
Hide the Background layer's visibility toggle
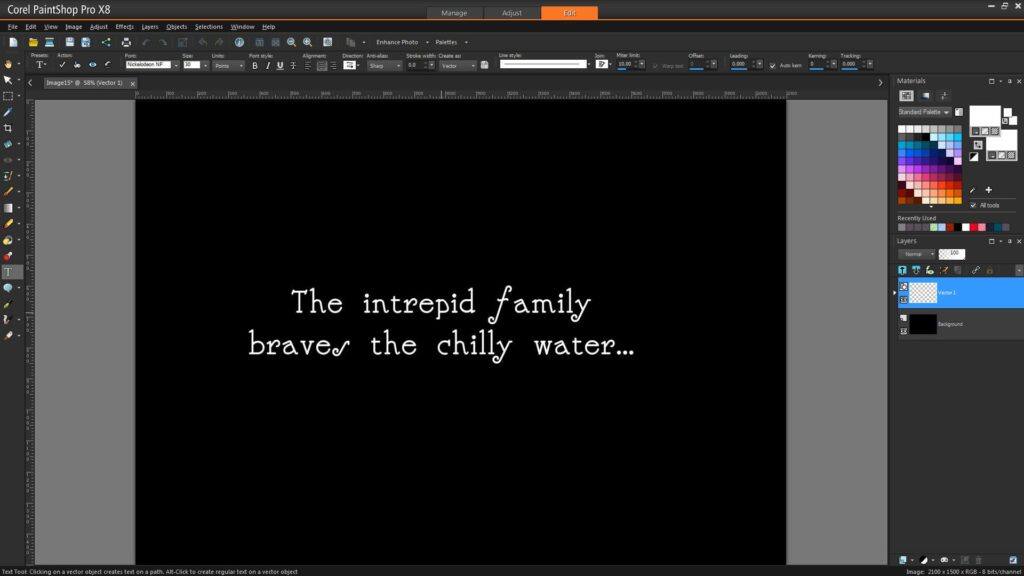pyautogui.click(x=904, y=331)
